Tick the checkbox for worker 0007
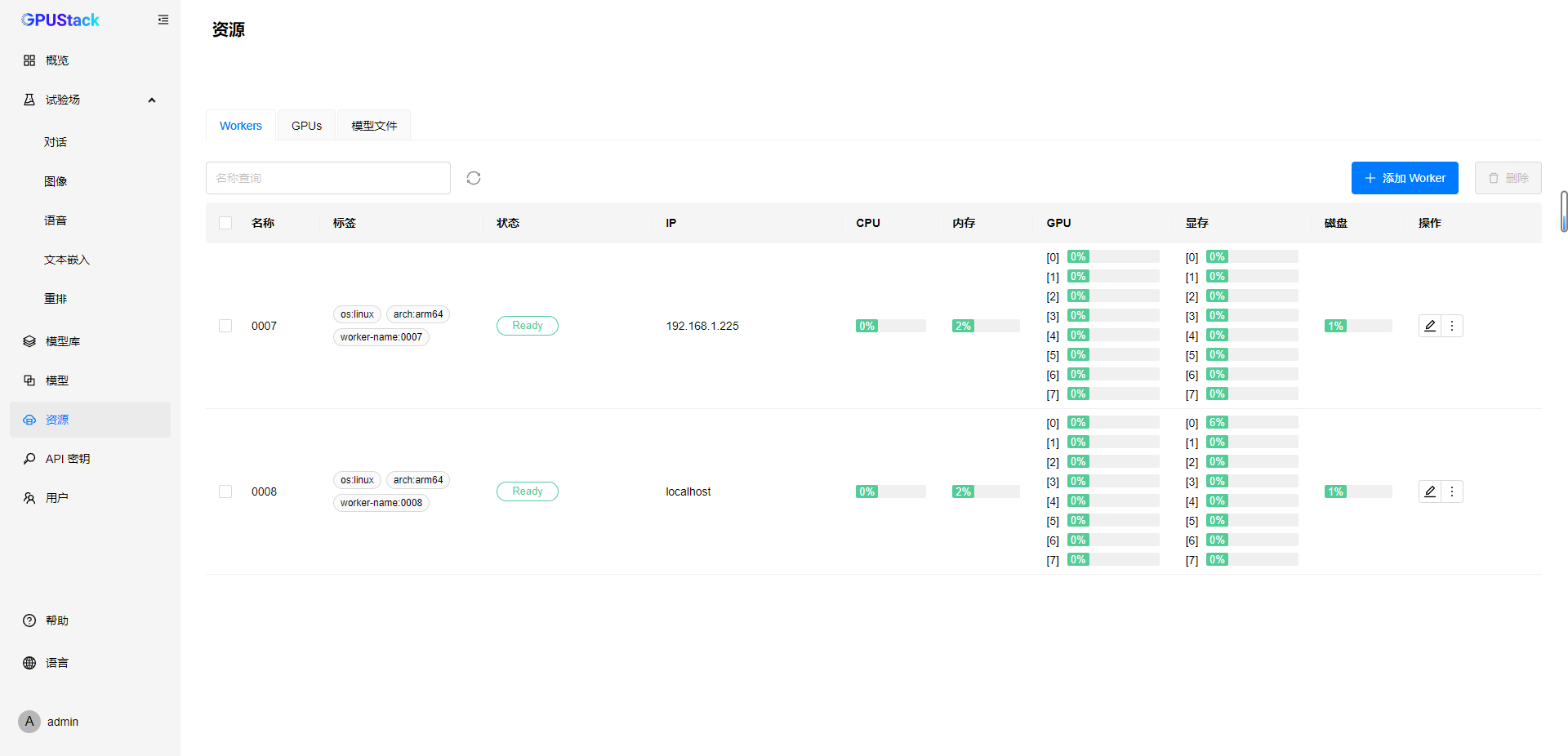The height and width of the screenshot is (756, 1568). 225,326
